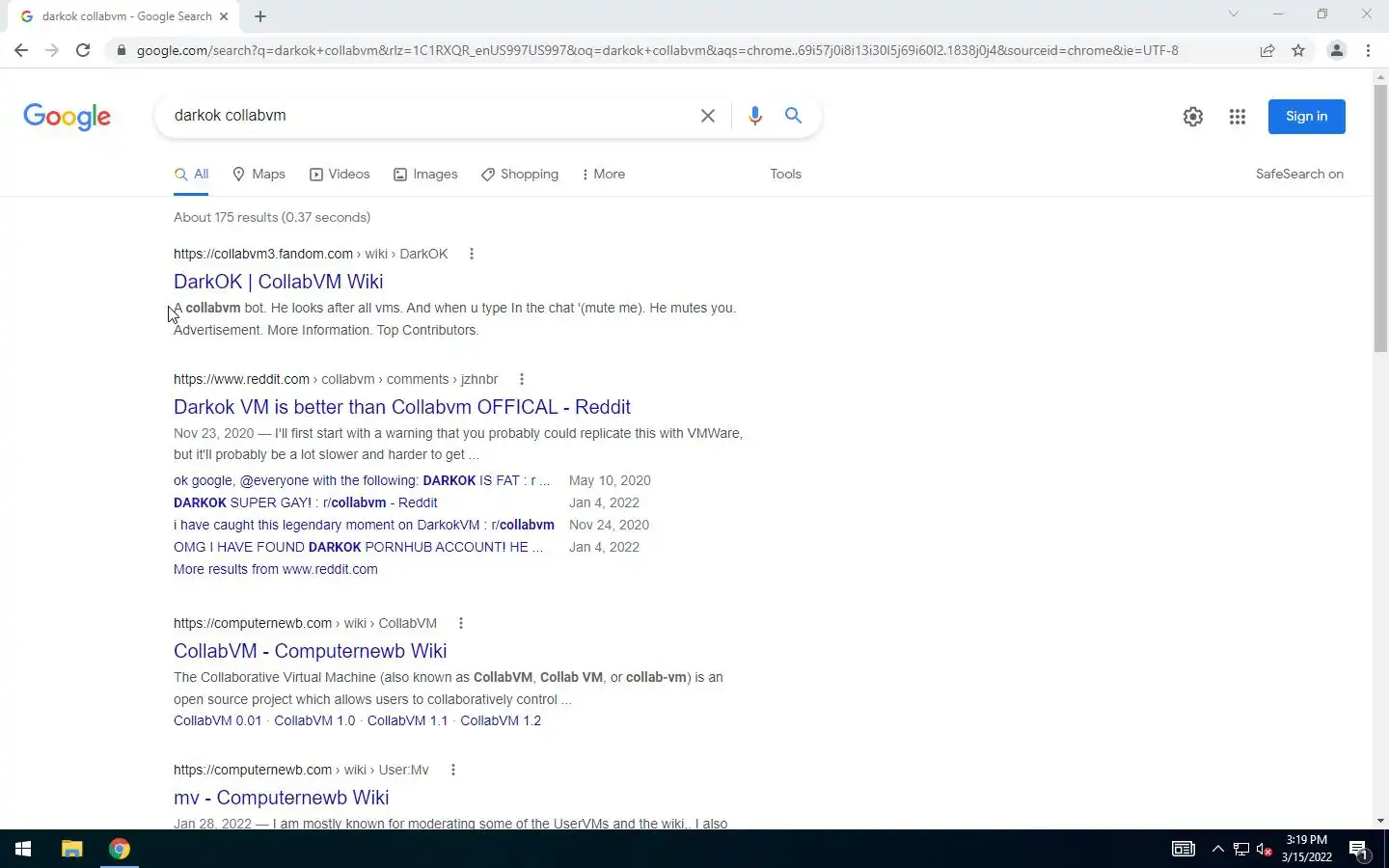Reload the page with the refresh icon

(x=83, y=50)
